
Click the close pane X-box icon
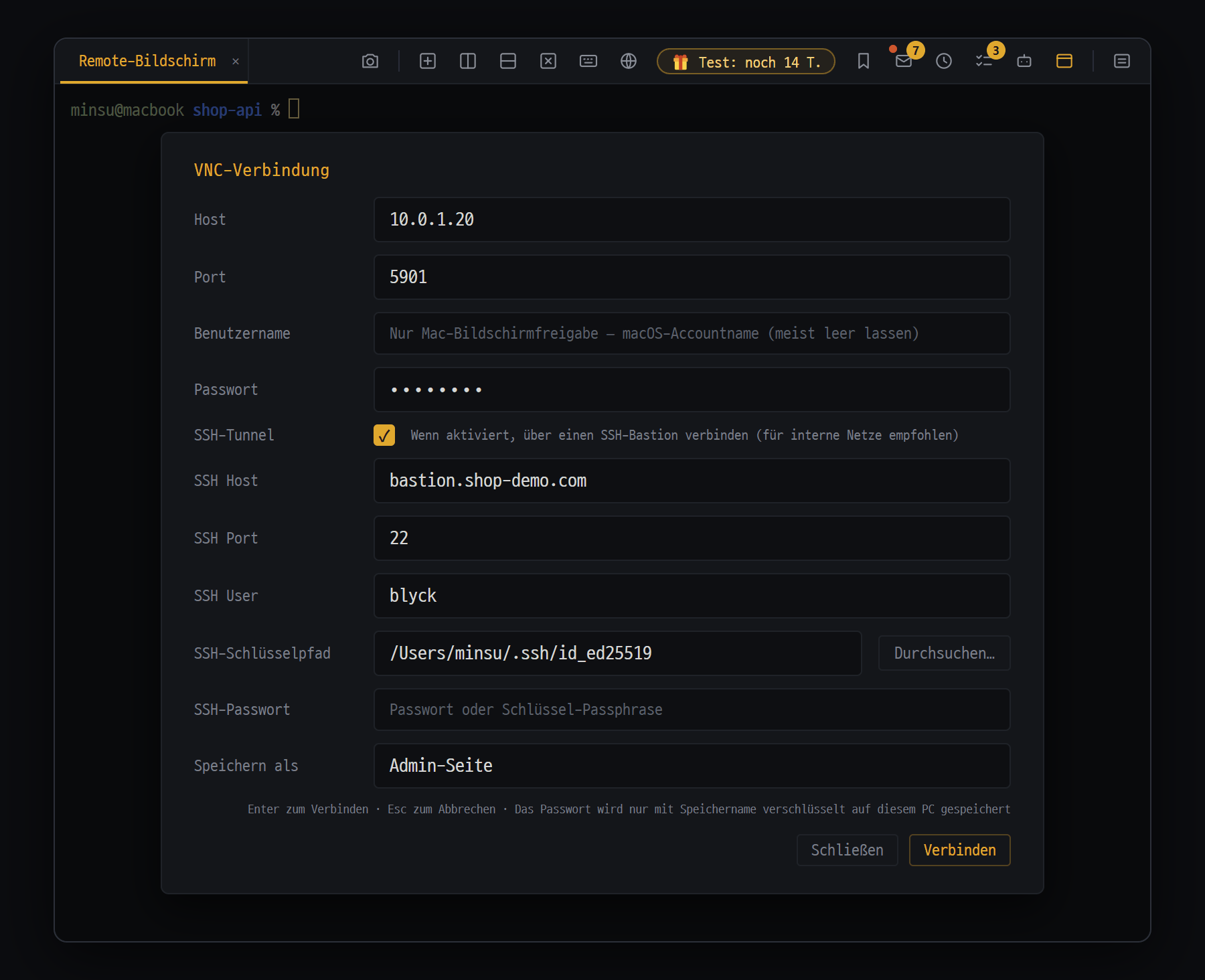pos(548,62)
